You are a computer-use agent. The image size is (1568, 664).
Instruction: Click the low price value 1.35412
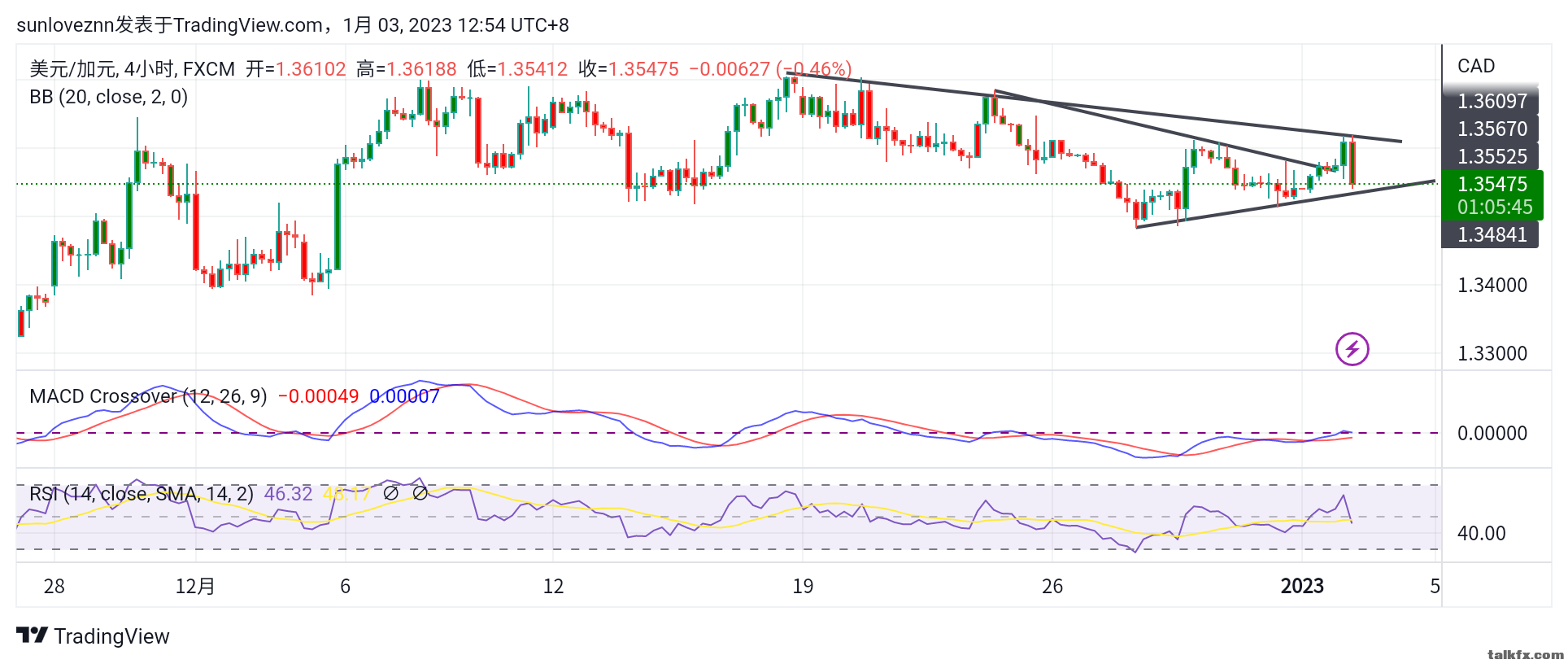click(532, 69)
